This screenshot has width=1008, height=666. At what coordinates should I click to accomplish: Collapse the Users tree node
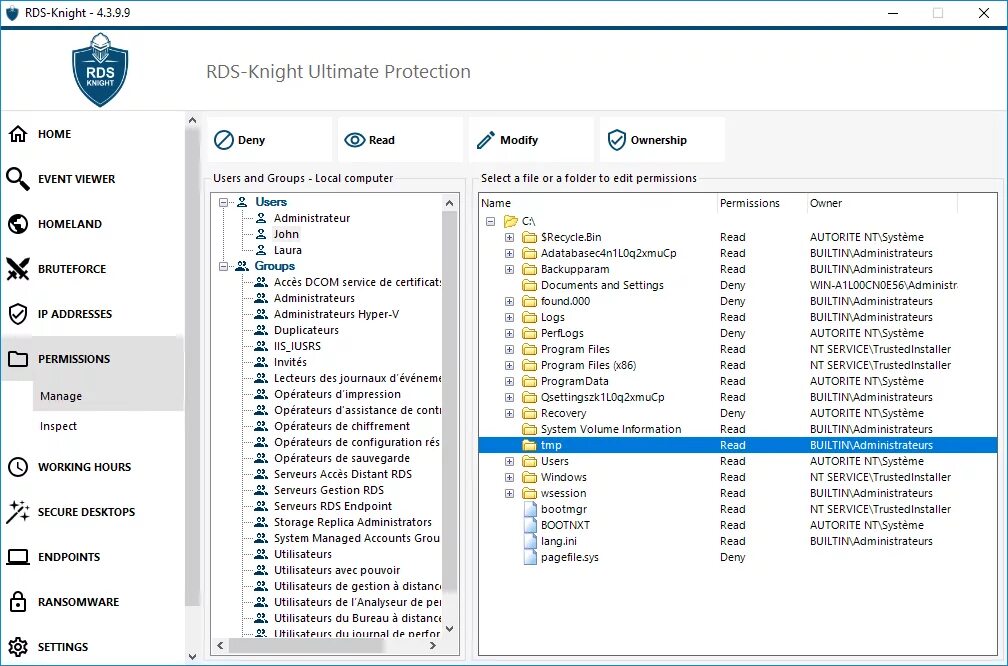224,202
